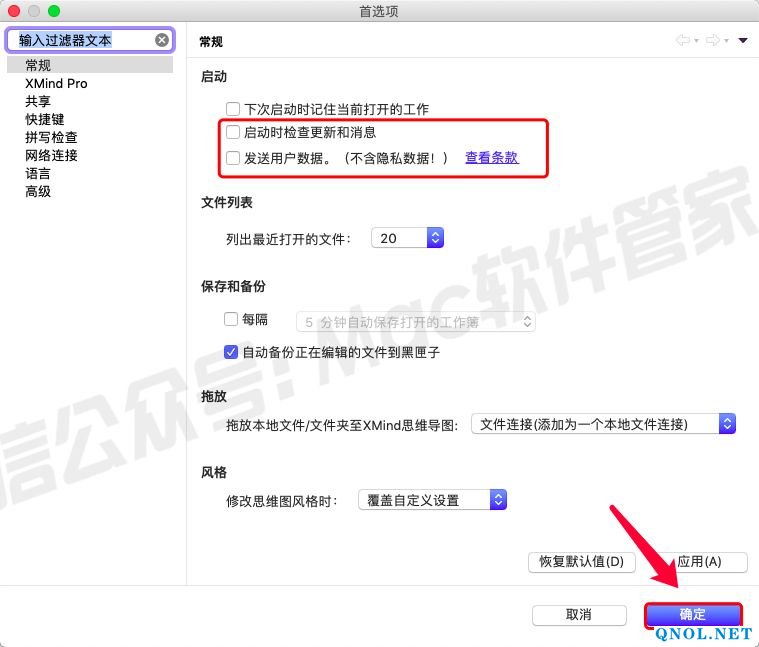
Task: Click the back navigation arrow icon
Action: [x=683, y=41]
